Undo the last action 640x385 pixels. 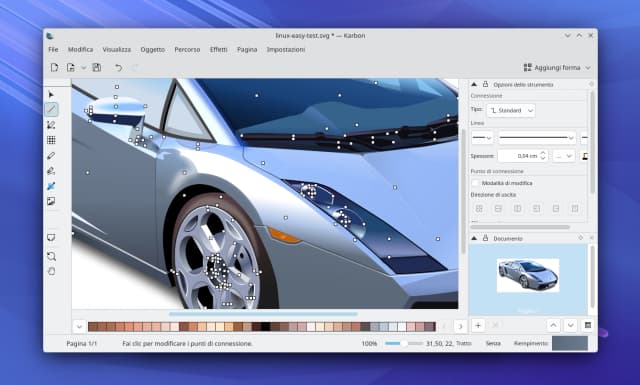[118, 67]
